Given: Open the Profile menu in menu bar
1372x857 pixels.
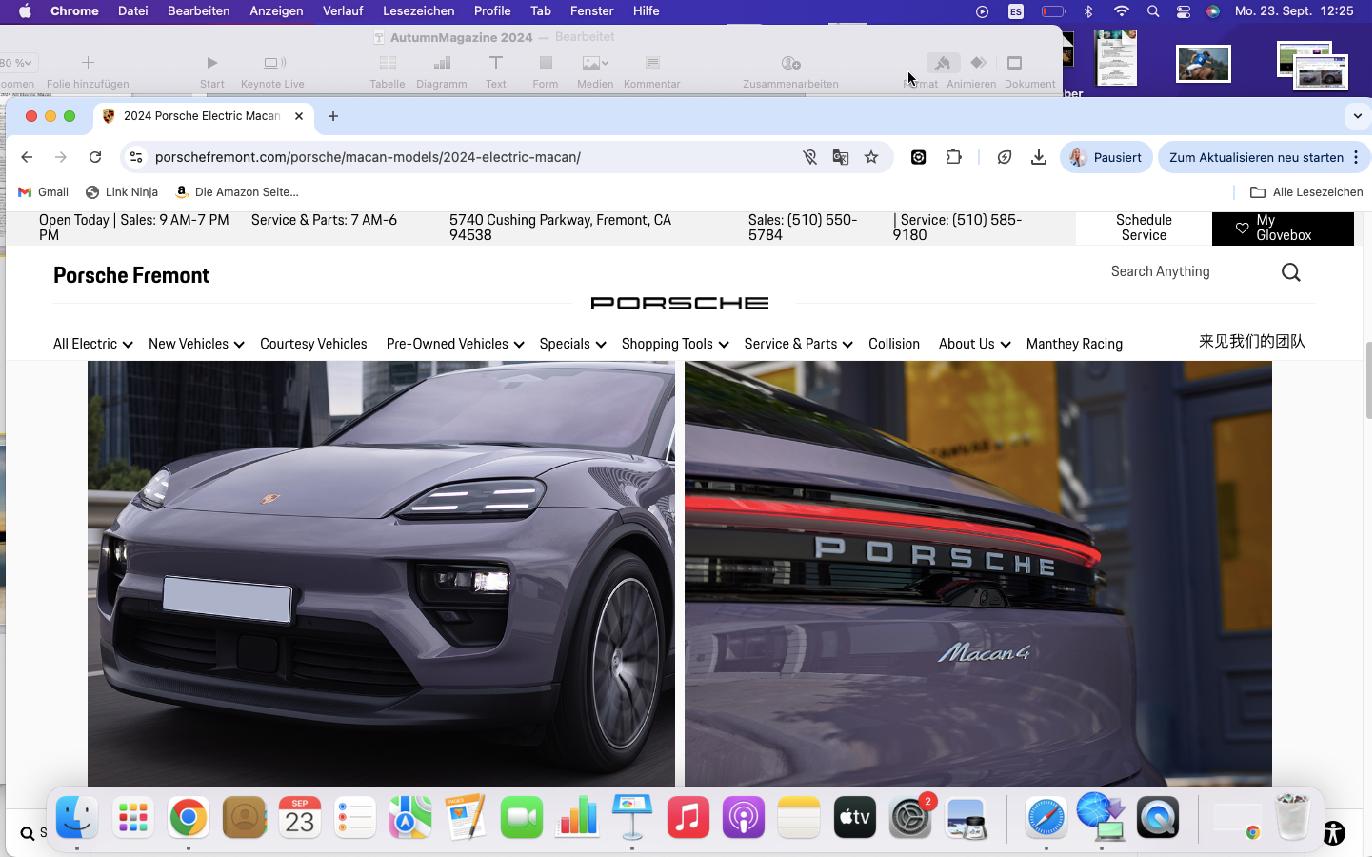Looking at the screenshot, I should point(492,11).
